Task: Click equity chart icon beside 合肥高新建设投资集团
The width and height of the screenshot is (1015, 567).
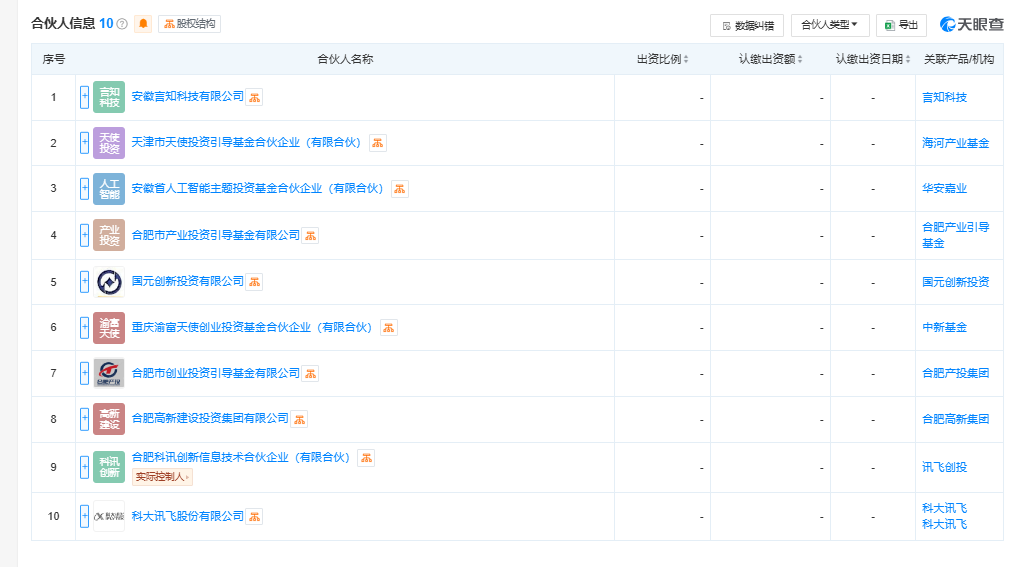Action: pos(299,419)
